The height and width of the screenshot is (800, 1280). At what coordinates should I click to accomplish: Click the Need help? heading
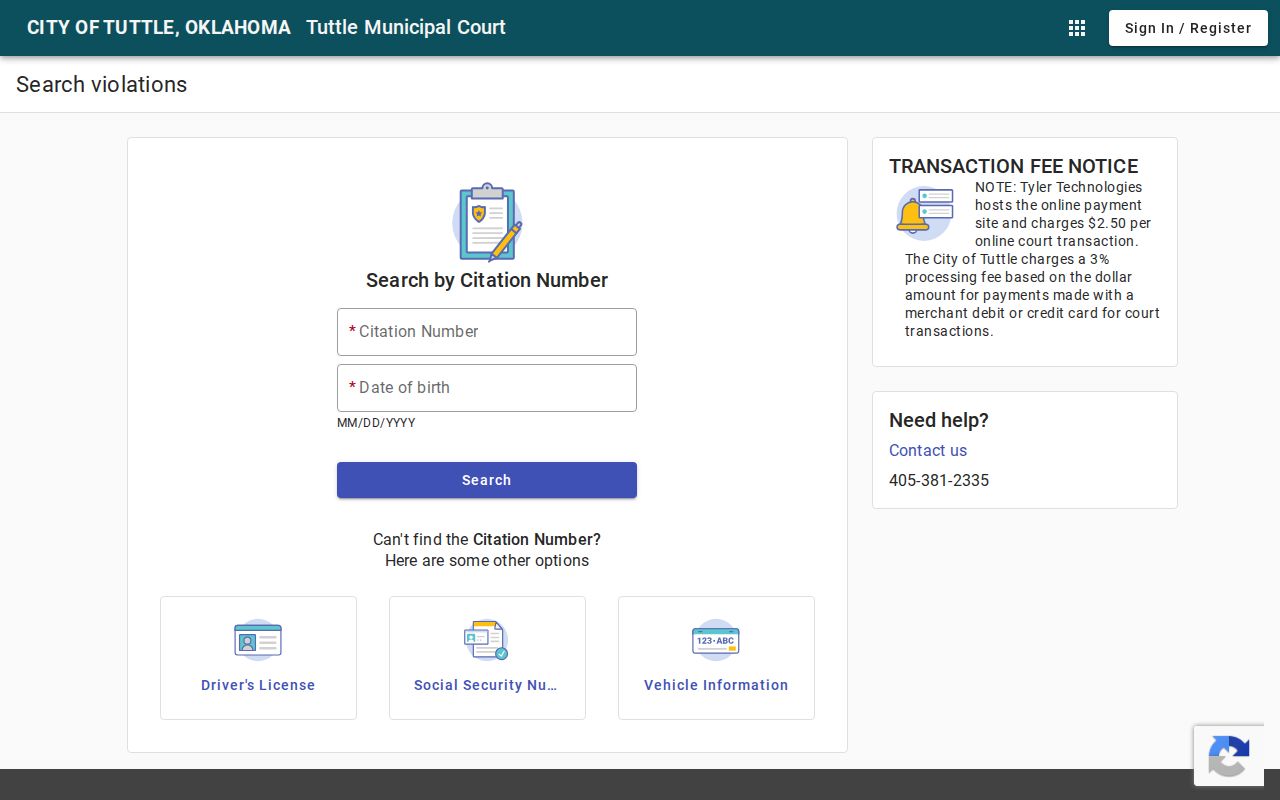[x=939, y=420]
